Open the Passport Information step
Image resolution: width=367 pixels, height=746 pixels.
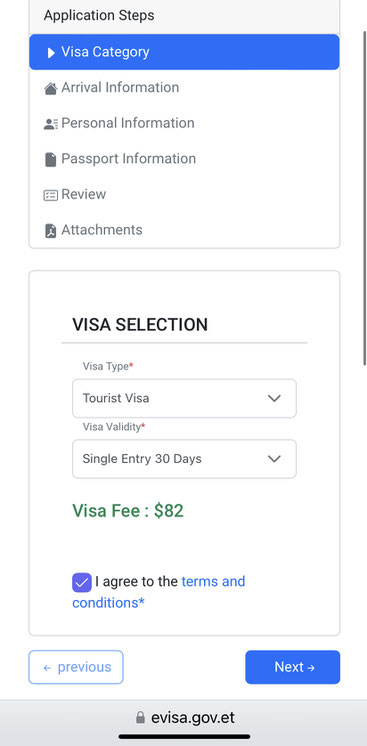[184, 159]
